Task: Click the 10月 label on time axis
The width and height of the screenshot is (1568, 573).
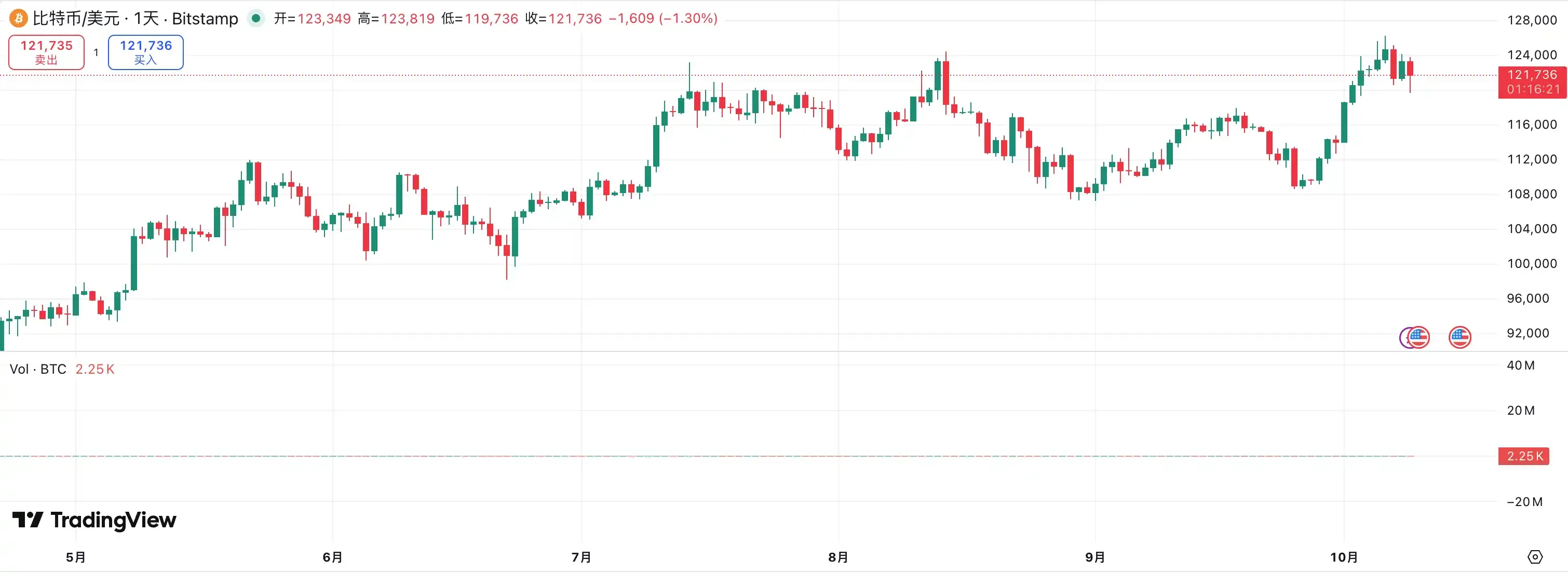Action: [x=1344, y=557]
